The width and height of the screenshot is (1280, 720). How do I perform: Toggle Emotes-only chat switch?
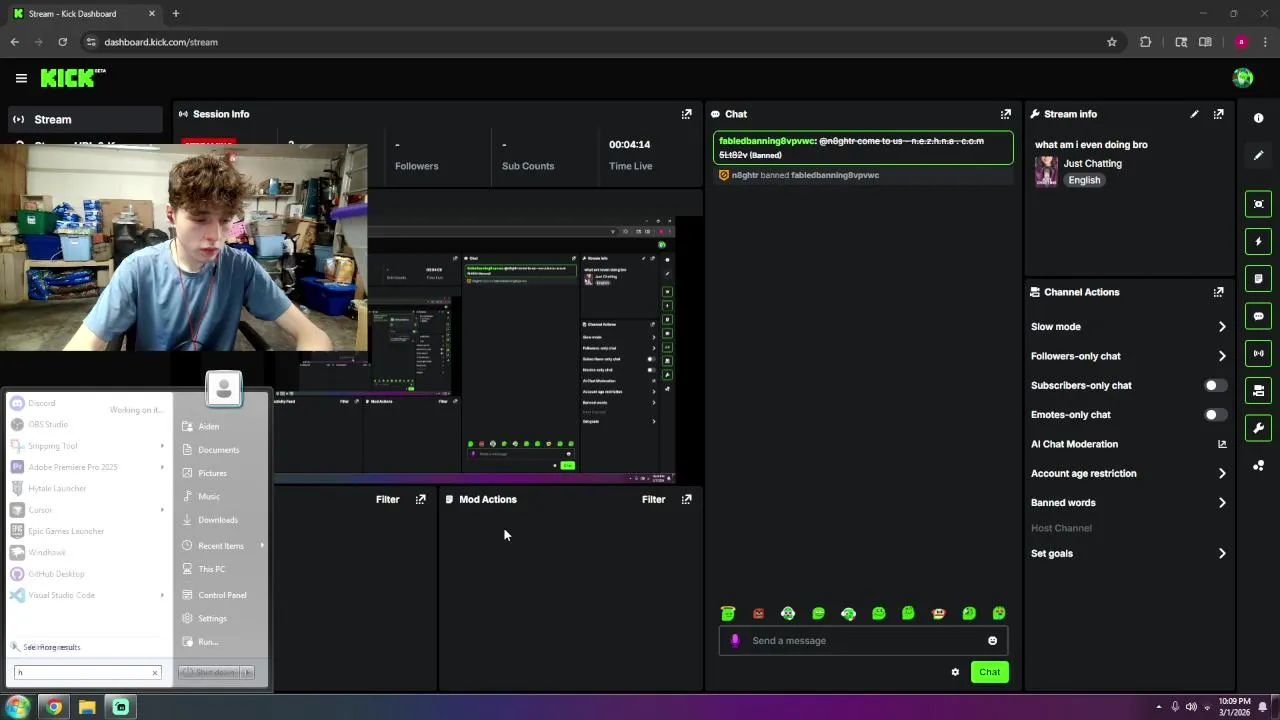pos(1215,414)
